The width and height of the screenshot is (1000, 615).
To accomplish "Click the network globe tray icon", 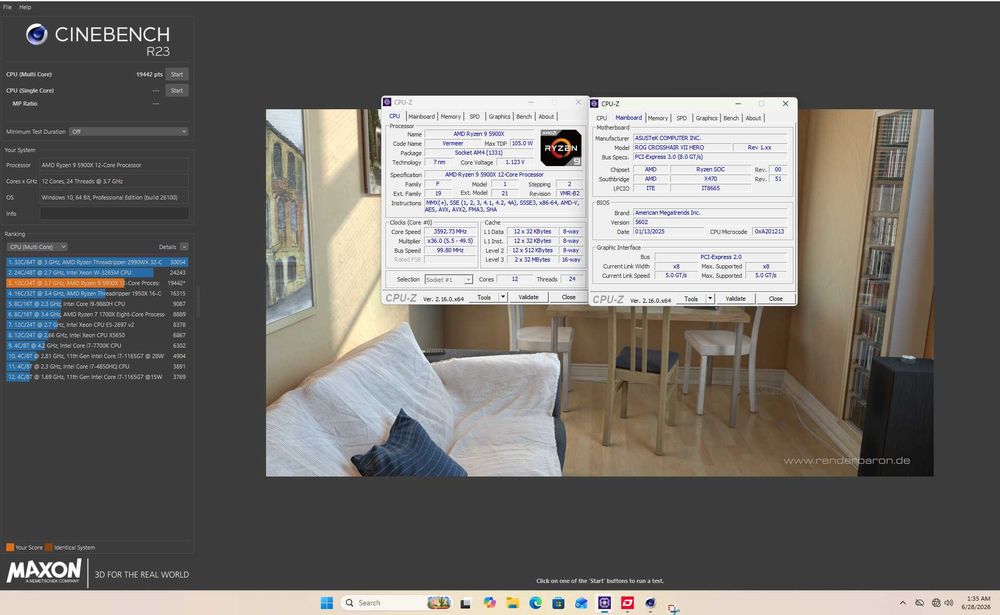I will (936, 603).
